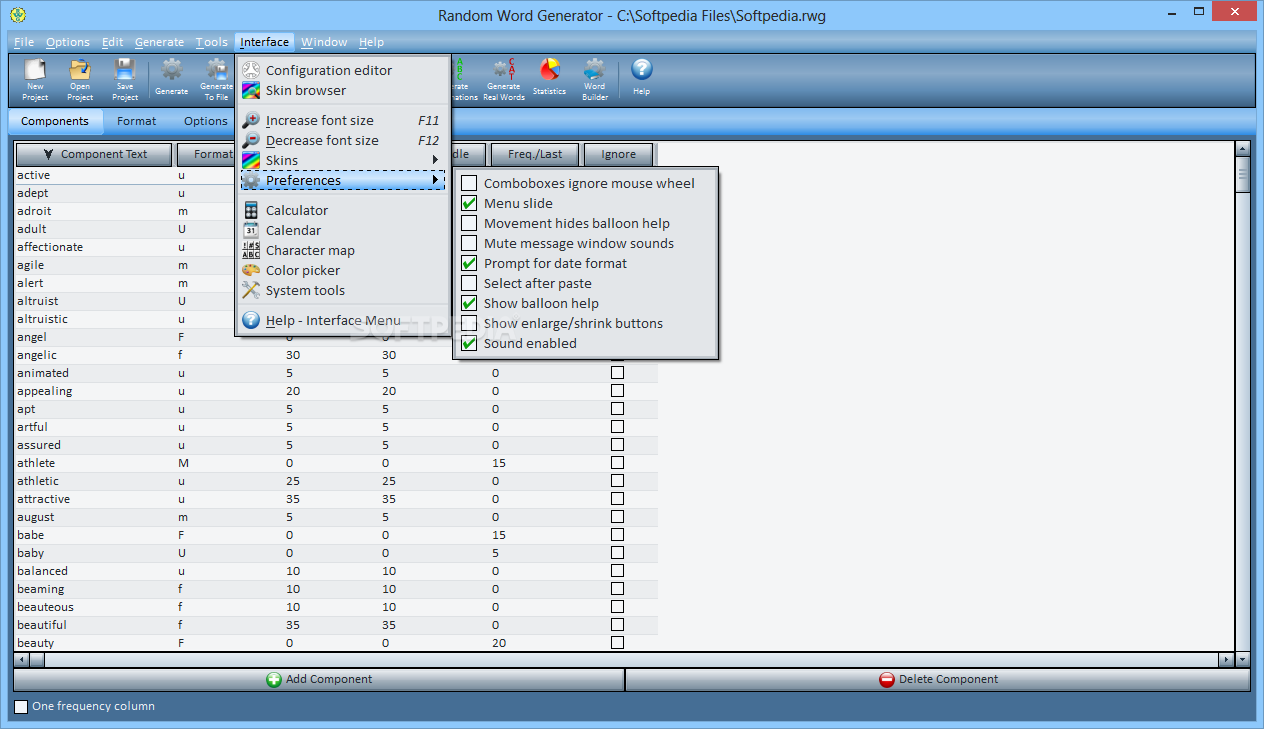Open the Calendar tool
Screen dimensions: 1264x729
(343, 230)
